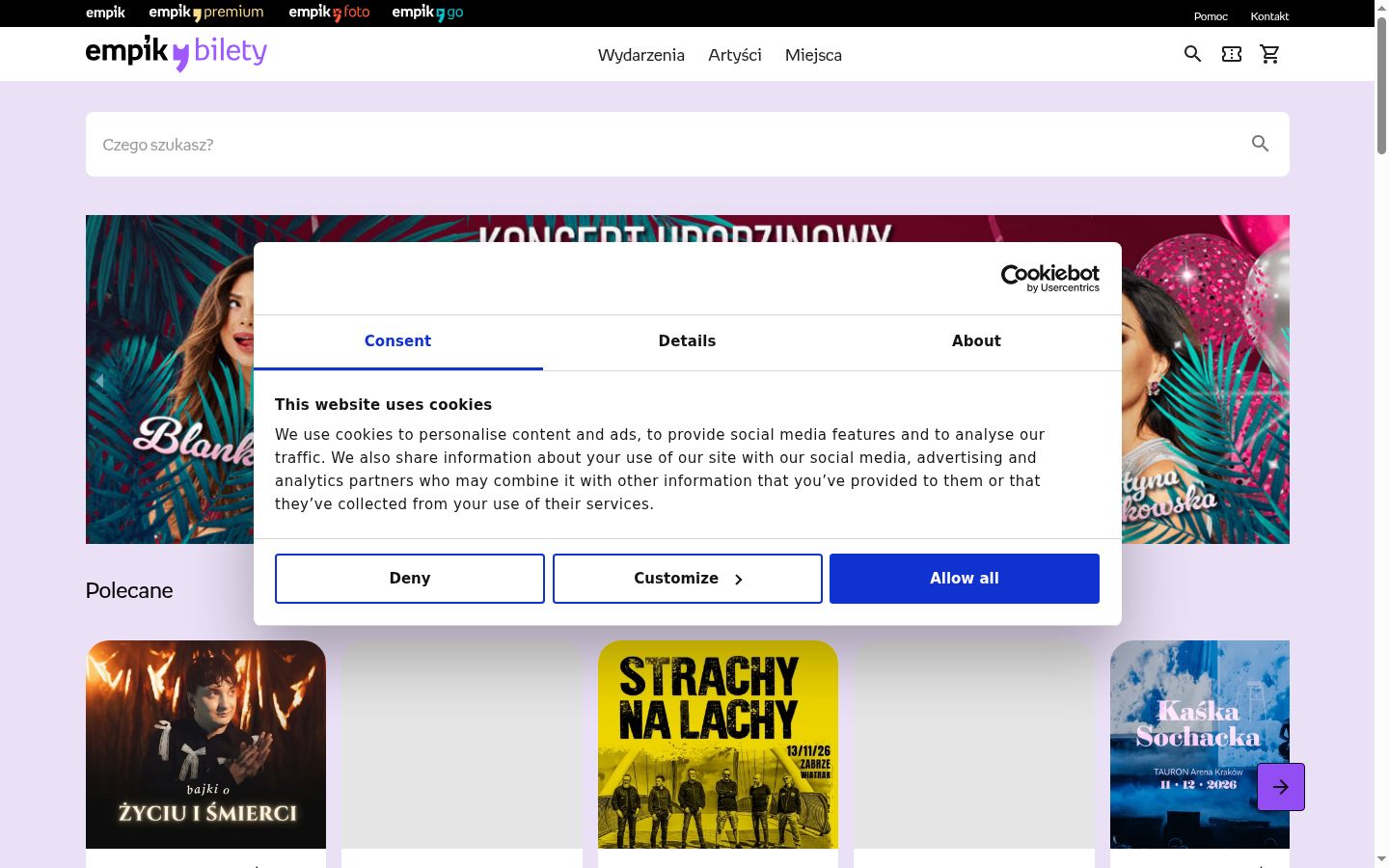This screenshot has width=1389, height=868.
Task: Click the Pomoc link
Action: pos(1211,16)
